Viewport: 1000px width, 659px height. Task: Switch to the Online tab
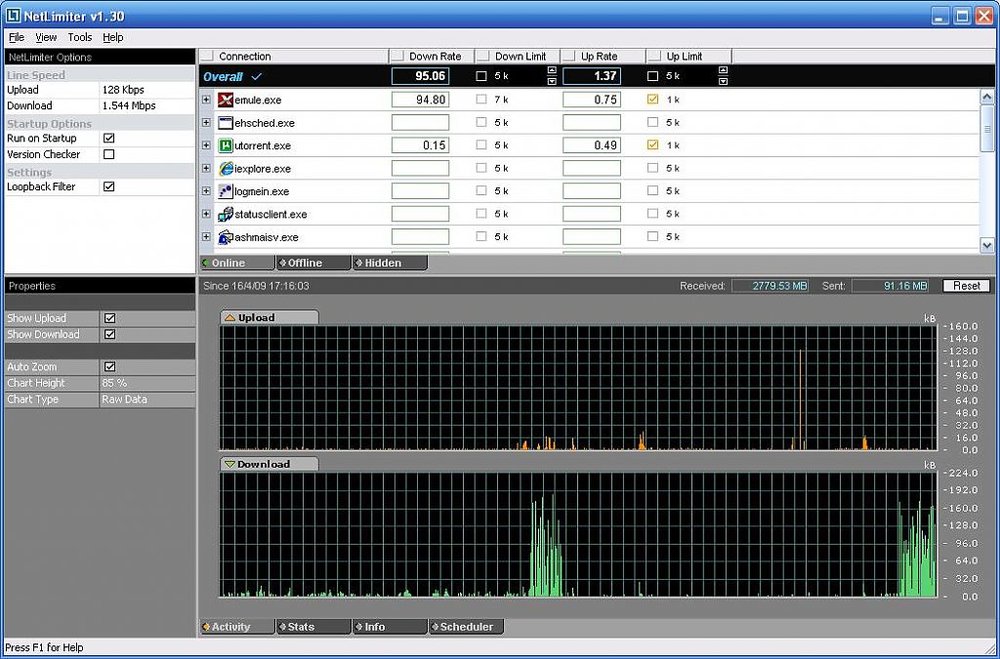pyautogui.click(x=237, y=263)
